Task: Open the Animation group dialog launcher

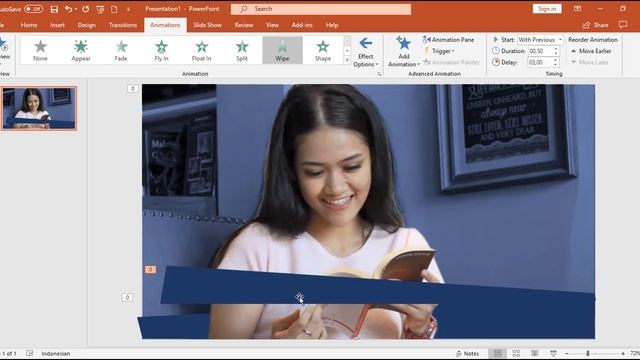Action: (x=379, y=74)
